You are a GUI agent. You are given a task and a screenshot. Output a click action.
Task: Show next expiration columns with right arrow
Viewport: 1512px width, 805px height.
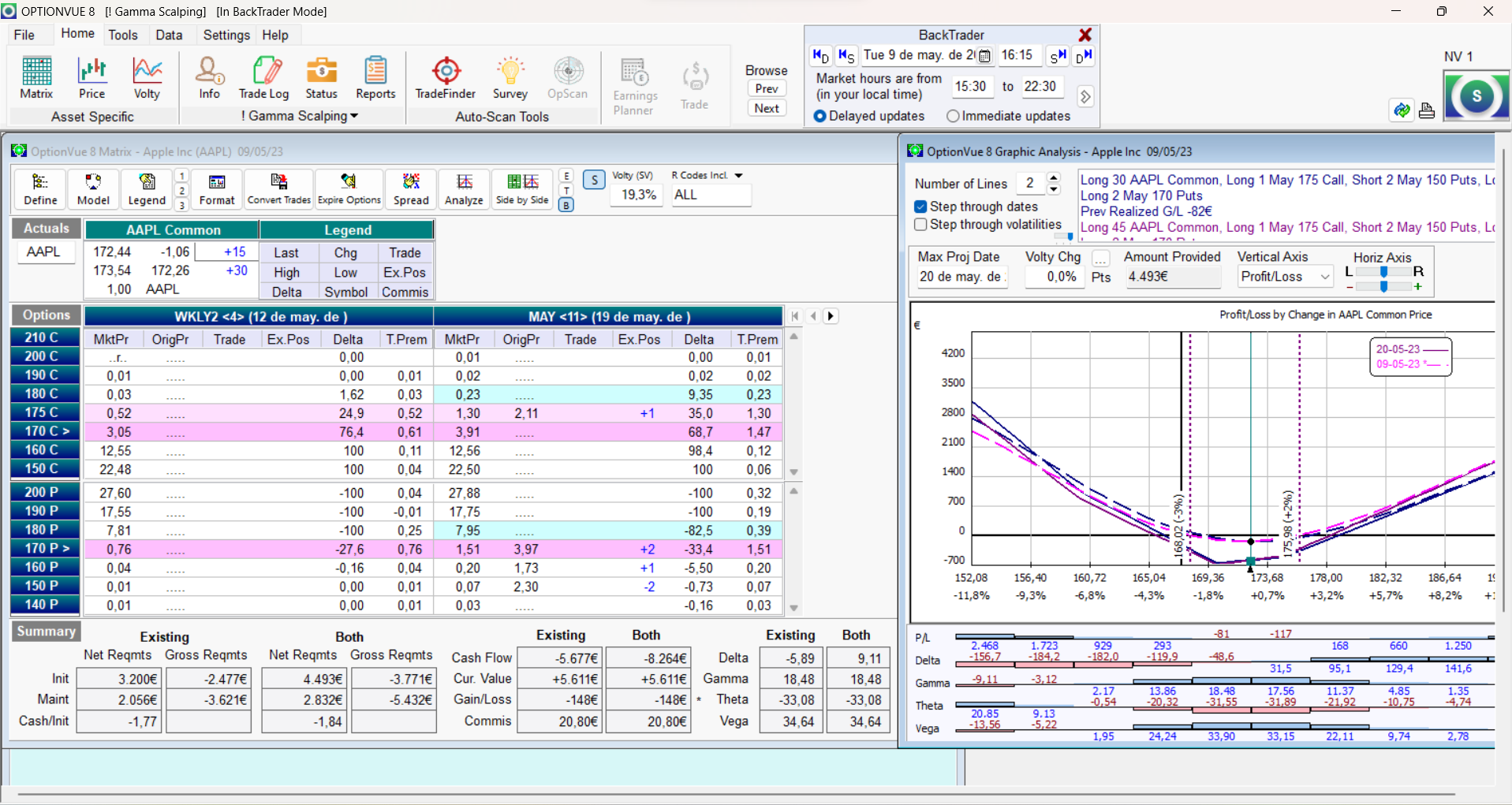pos(831,316)
